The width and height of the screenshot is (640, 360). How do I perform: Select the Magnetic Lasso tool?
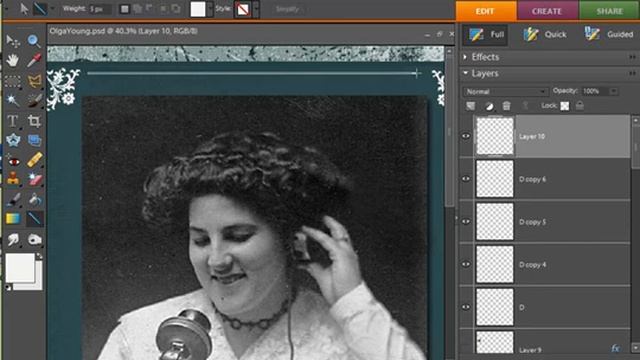pyautogui.click(x=34, y=81)
